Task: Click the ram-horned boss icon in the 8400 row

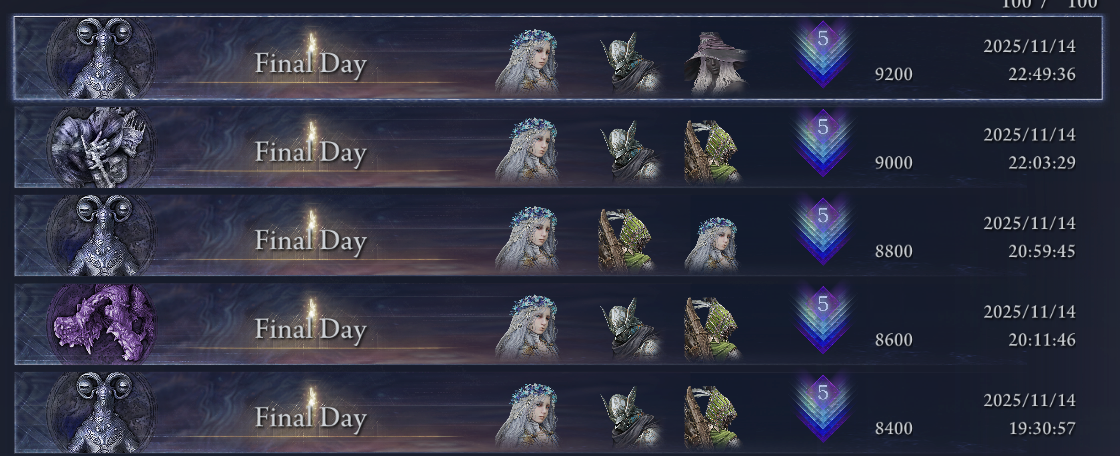Action: click(100, 412)
